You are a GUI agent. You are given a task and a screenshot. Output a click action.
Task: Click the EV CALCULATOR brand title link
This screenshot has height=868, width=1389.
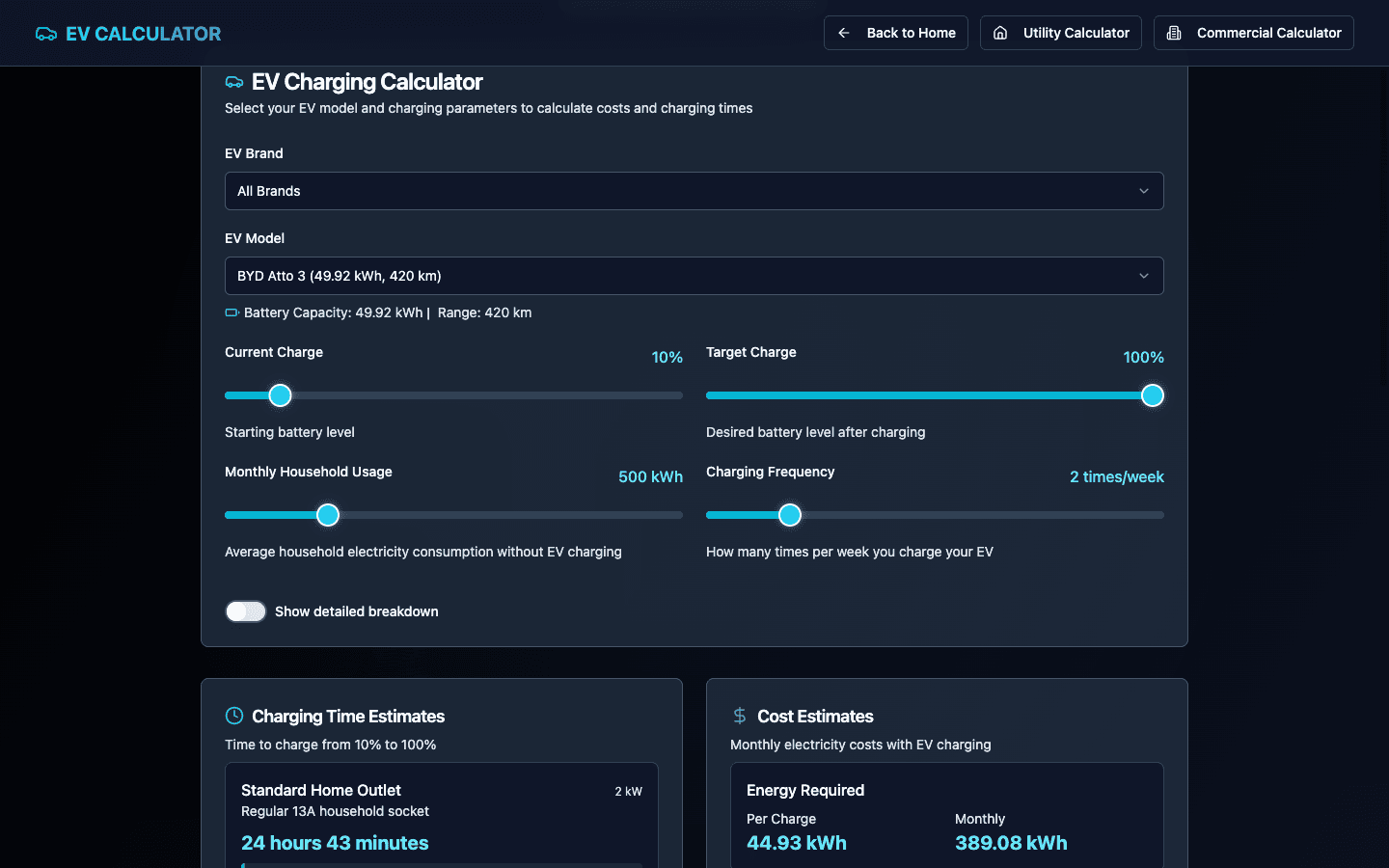point(143,34)
